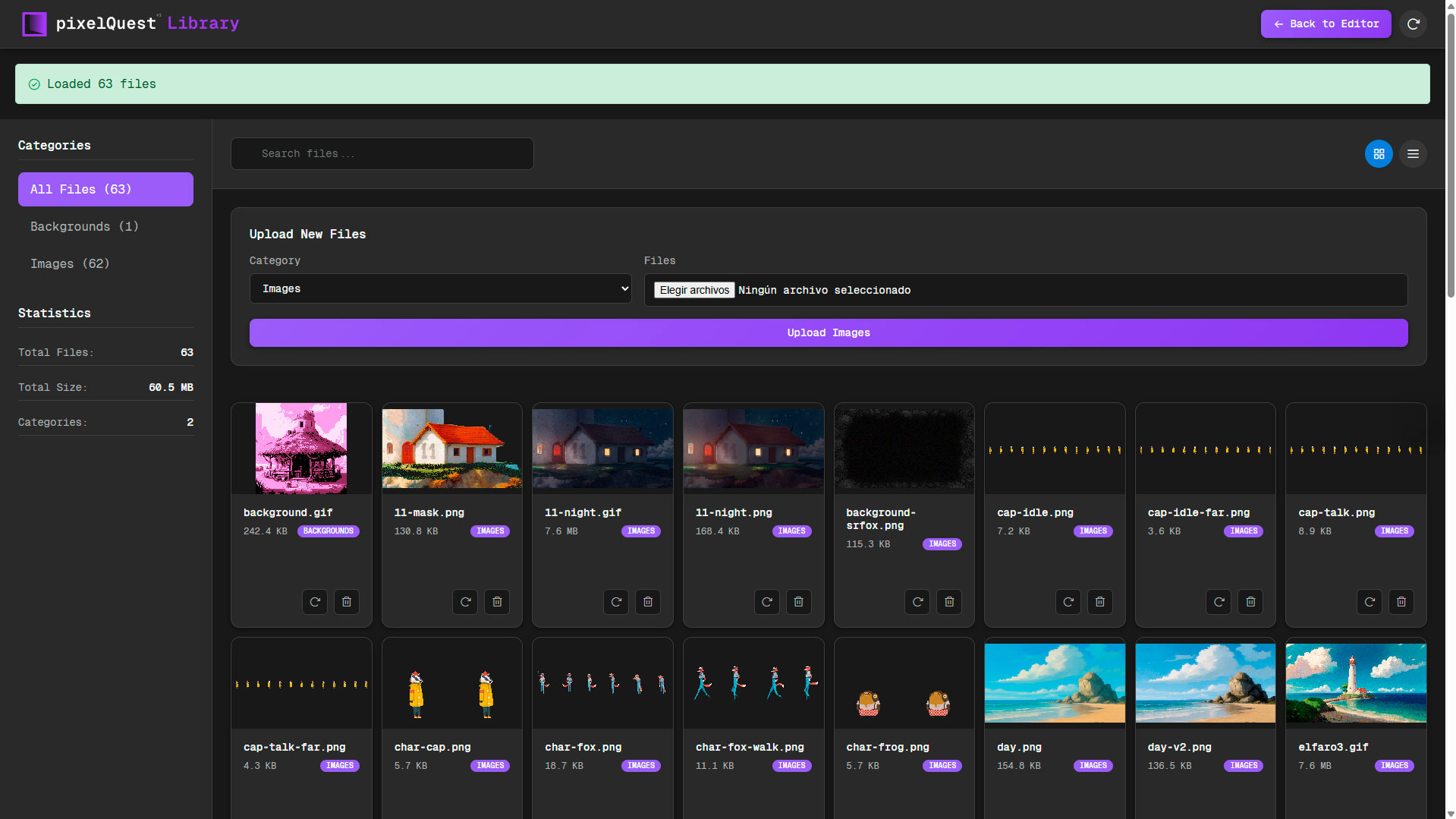Delete the background.gif file
Viewport: 1456px width, 819px height.
[x=347, y=602]
